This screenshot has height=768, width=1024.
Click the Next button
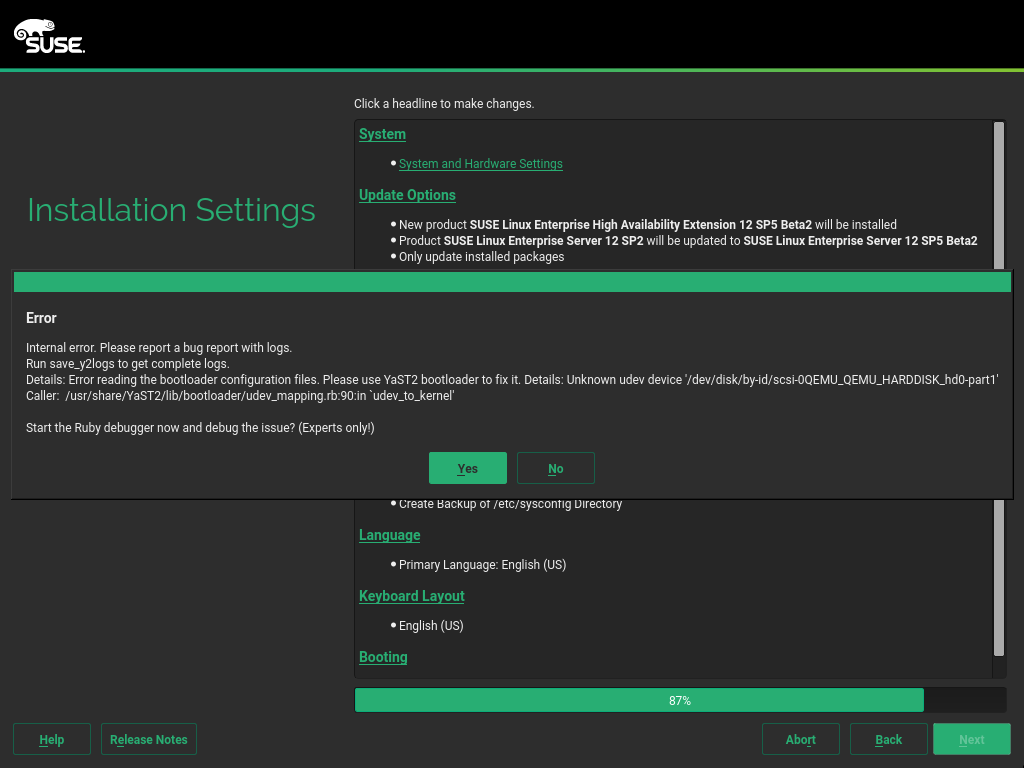pyautogui.click(x=971, y=739)
